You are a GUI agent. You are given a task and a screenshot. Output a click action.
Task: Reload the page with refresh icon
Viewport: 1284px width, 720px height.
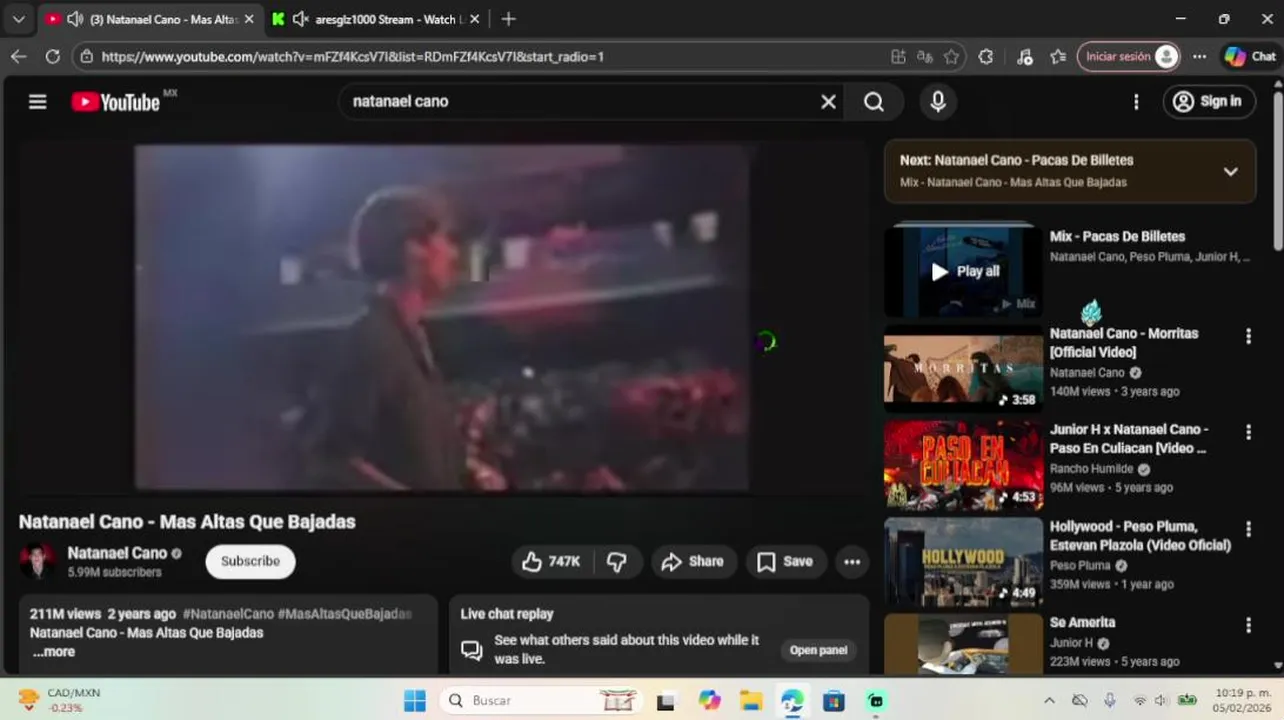(52, 57)
